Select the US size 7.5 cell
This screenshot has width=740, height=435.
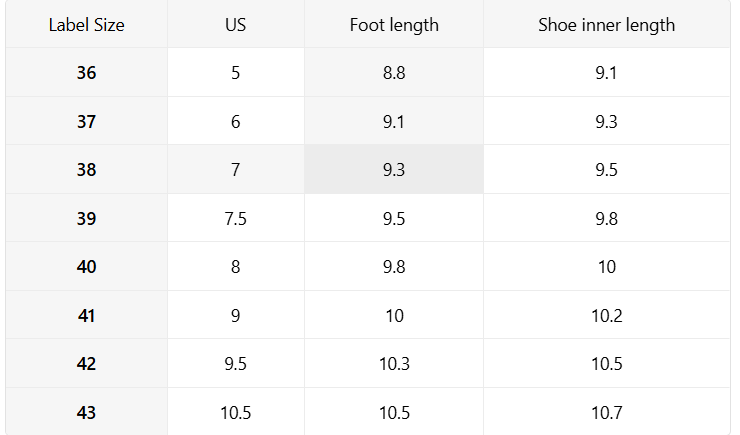(235, 219)
